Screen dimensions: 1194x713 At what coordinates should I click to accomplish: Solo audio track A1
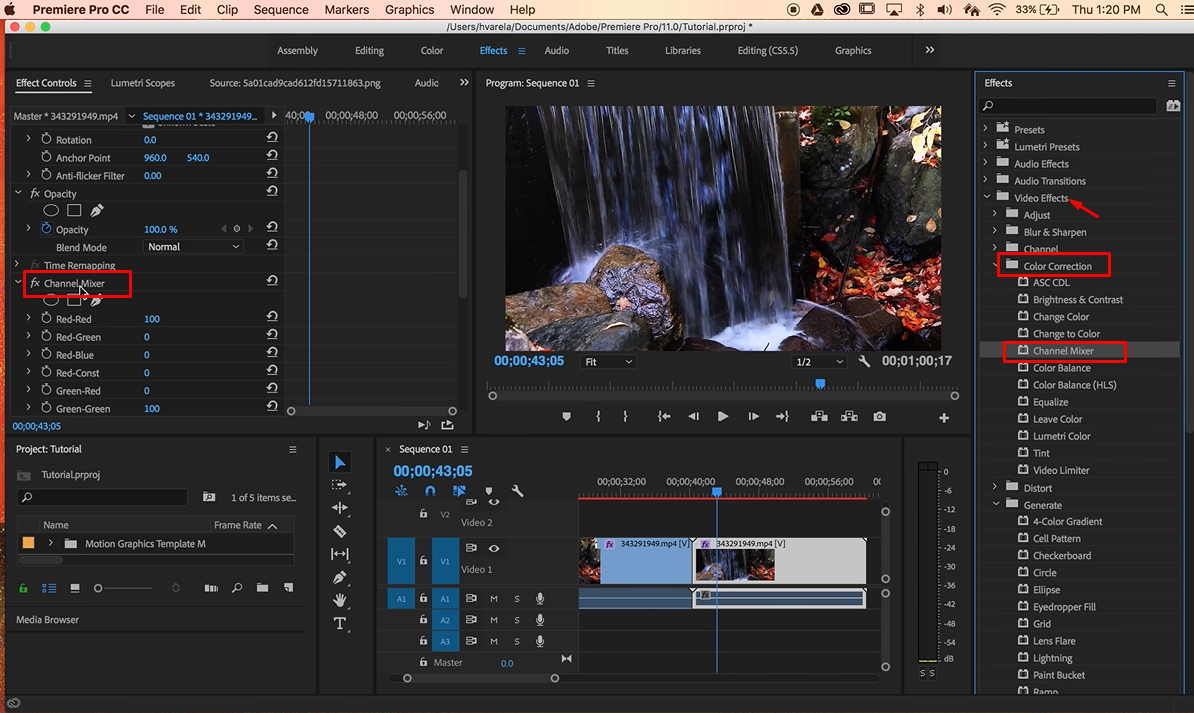pyautogui.click(x=516, y=599)
